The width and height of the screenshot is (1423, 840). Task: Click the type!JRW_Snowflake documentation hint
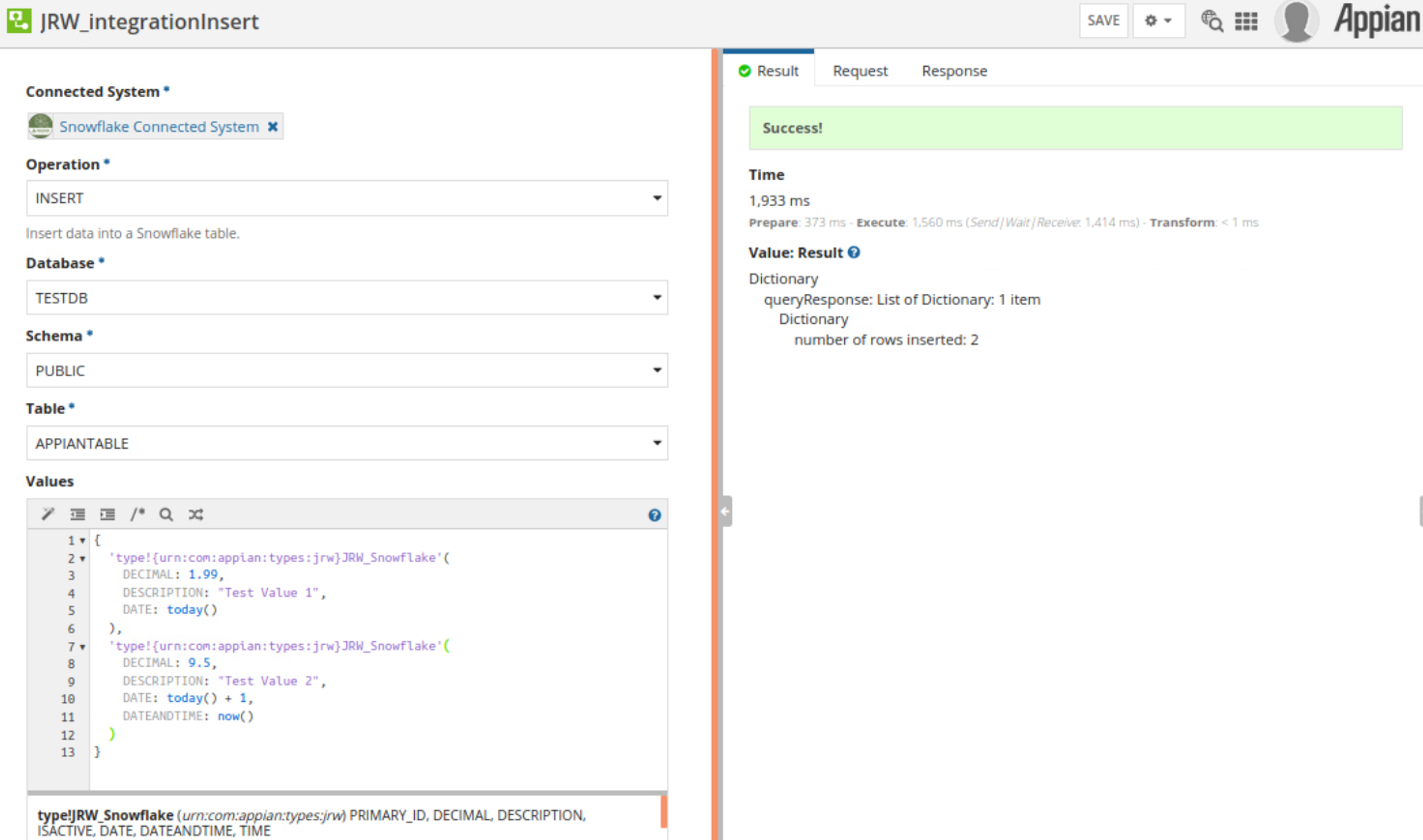pyautogui.click(x=311, y=823)
